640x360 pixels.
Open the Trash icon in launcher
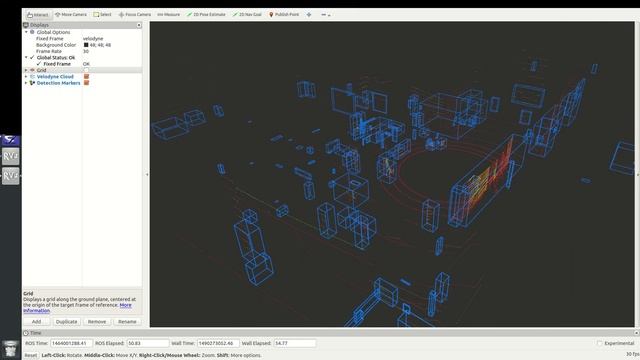(x=11, y=349)
